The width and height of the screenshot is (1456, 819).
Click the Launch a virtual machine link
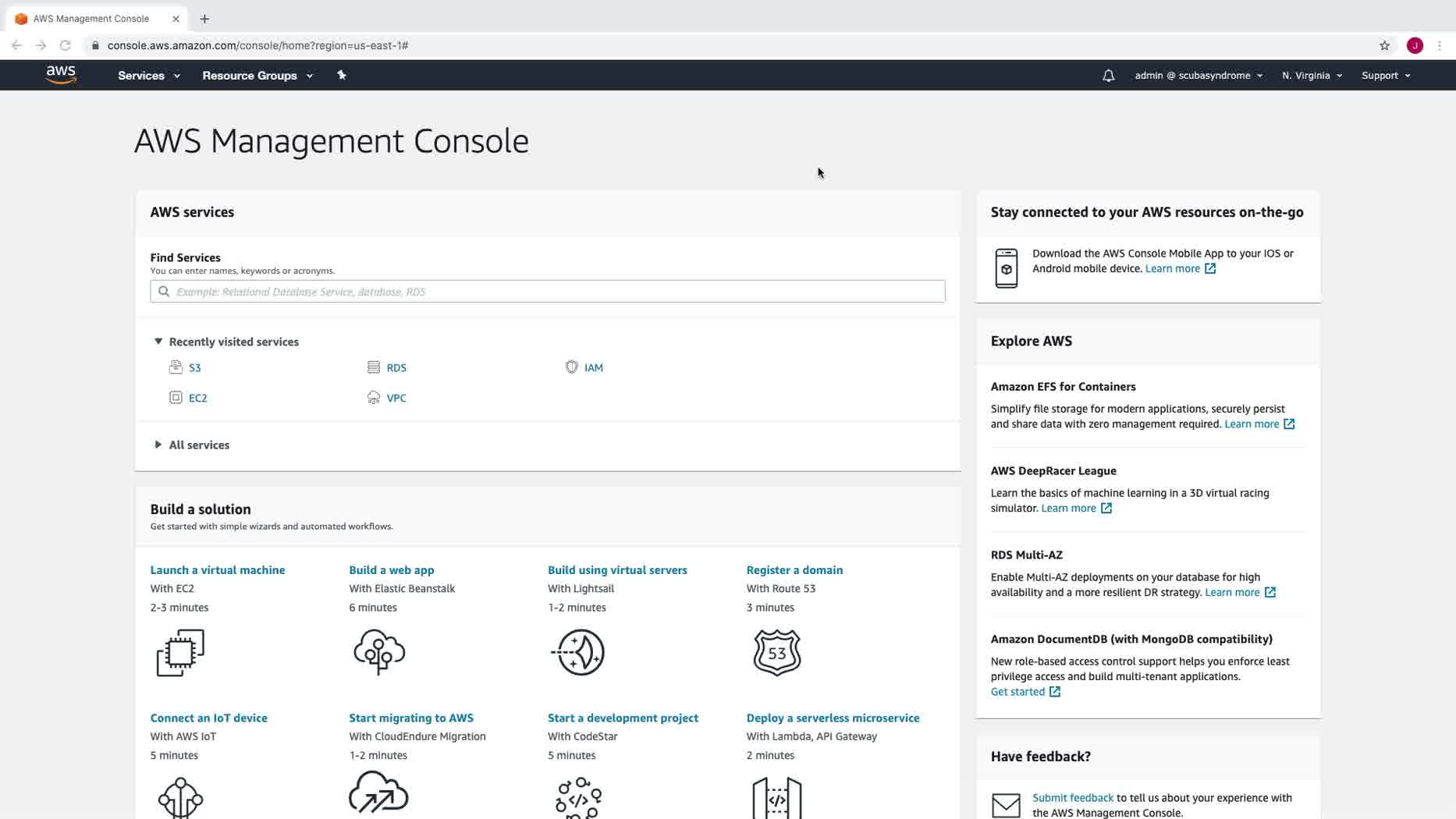pyautogui.click(x=218, y=570)
